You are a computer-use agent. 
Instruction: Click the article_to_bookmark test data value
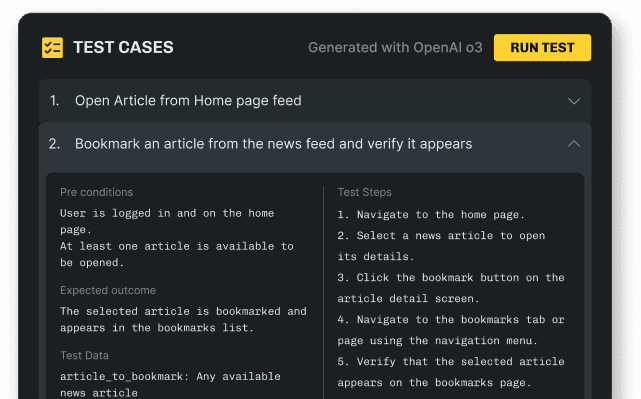pyautogui.click(x=170, y=384)
